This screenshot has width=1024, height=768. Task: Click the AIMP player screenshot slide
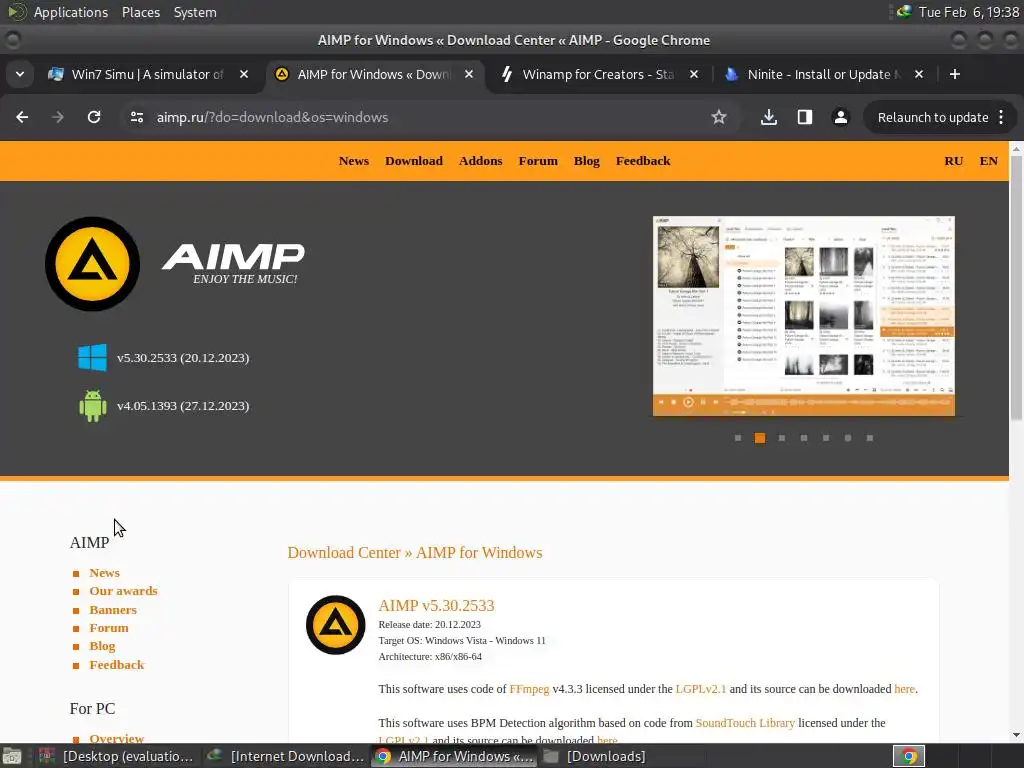click(x=804, y=316)
